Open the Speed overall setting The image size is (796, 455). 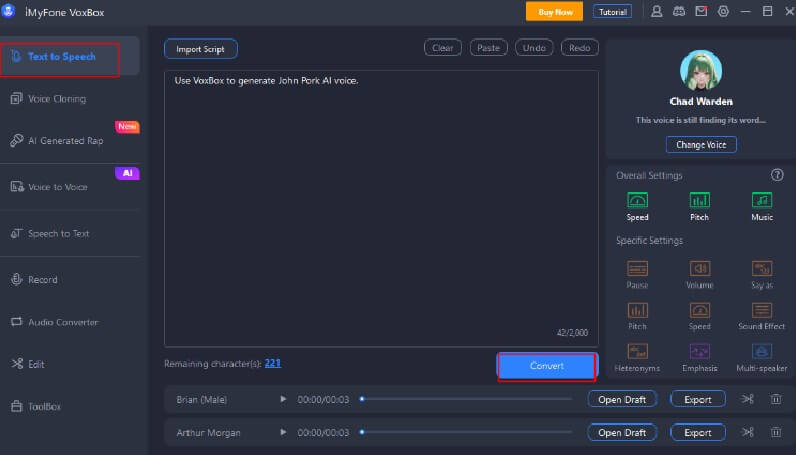point(637,206)
